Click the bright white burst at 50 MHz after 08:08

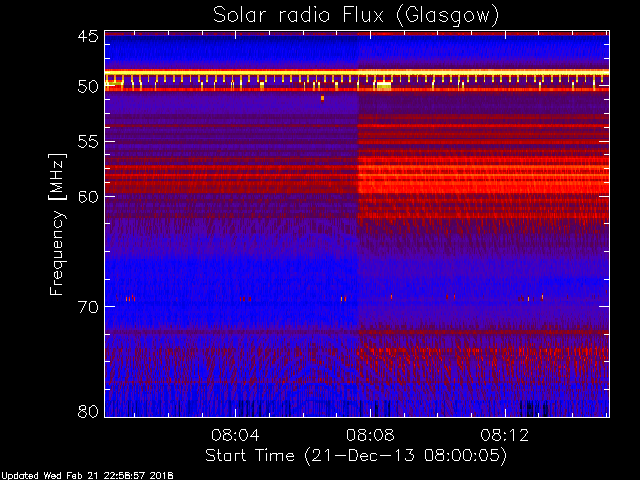click(x=384, y=85)
